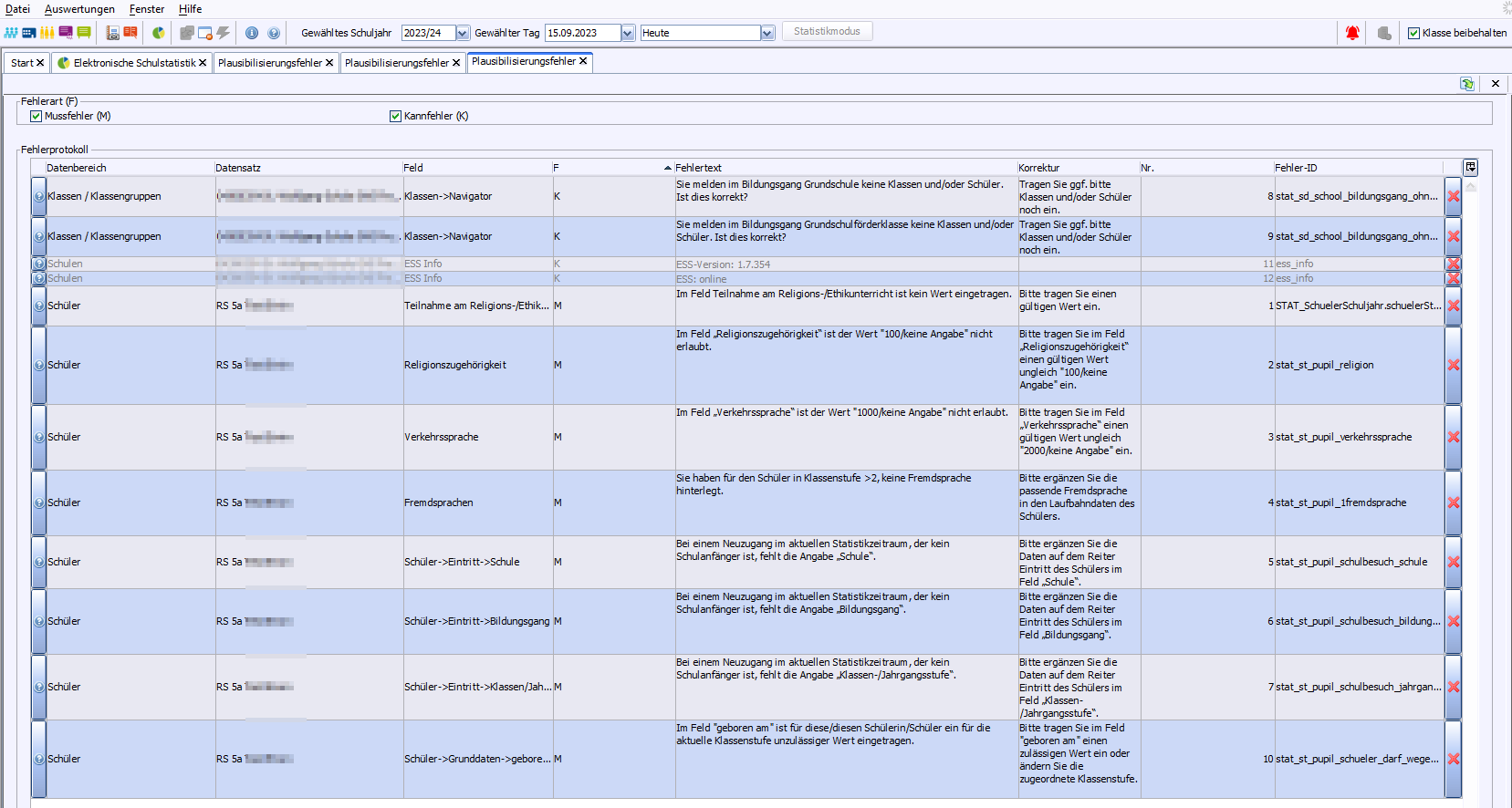Toggle the Klasse beibehalten checkbox
Viewport: 1512px width, 808px height.
pyautogui.click(x=1414, y=33)
